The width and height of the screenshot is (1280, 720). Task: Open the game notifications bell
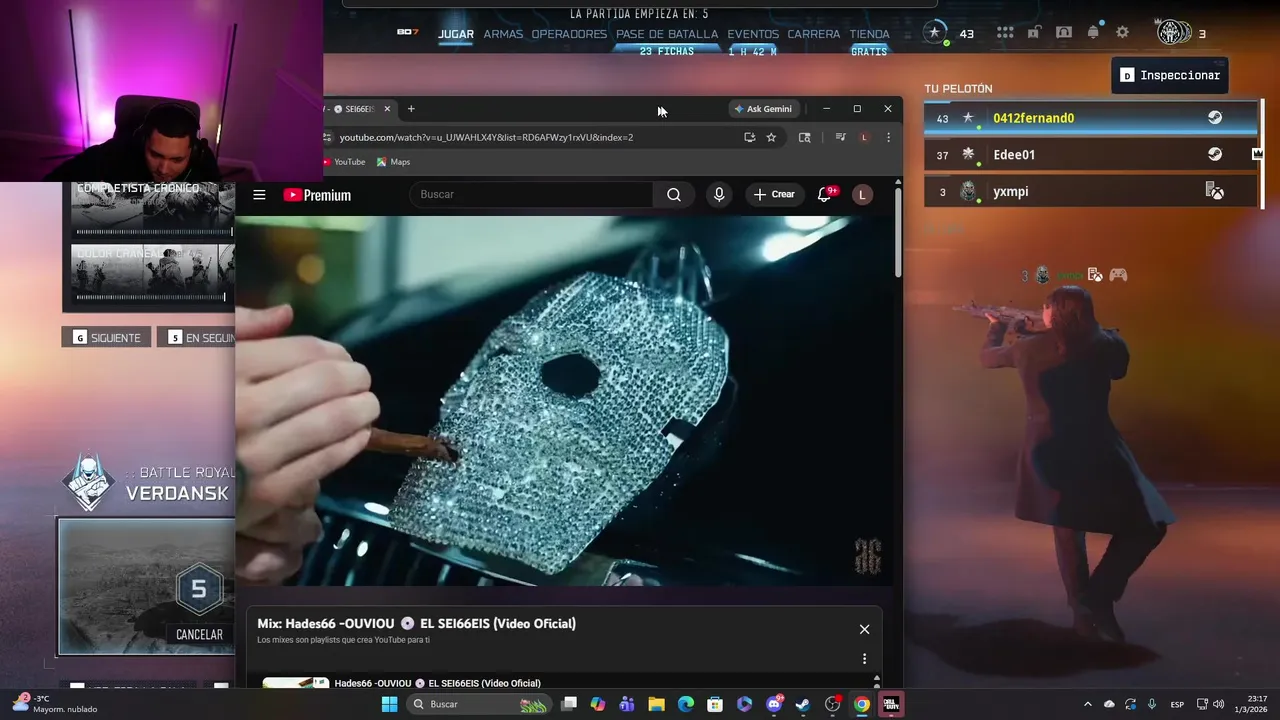coord(1093,32)
